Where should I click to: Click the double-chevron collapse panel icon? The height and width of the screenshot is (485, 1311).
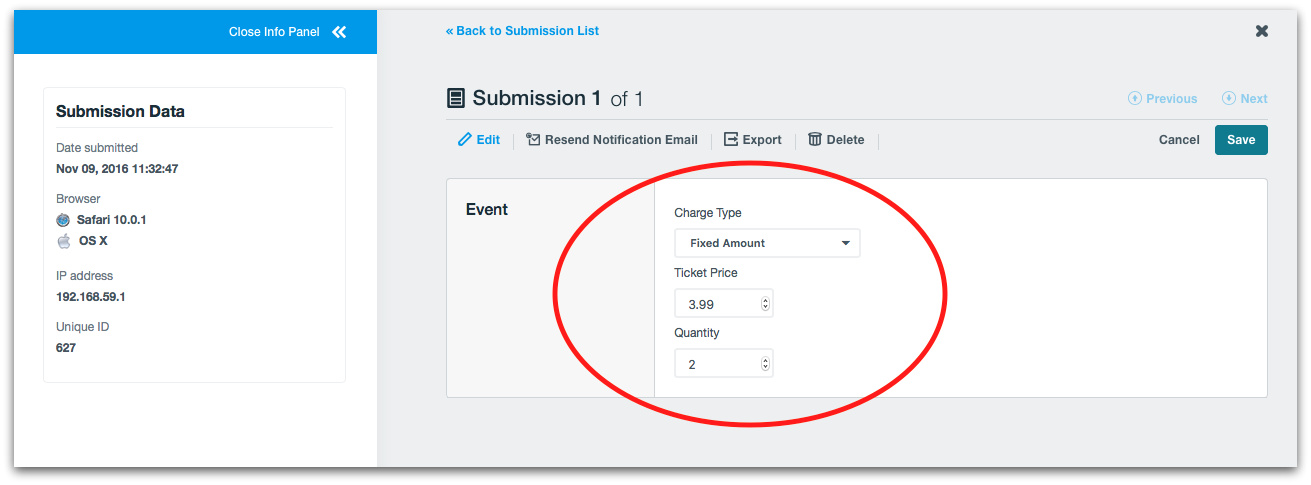click(x=339, y=32)
